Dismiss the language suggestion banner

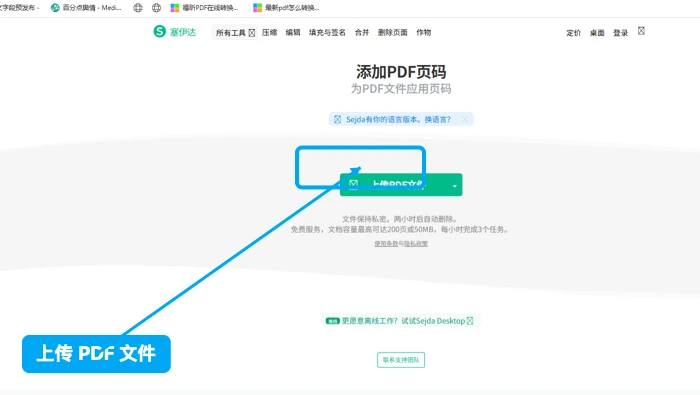point(465,119)
